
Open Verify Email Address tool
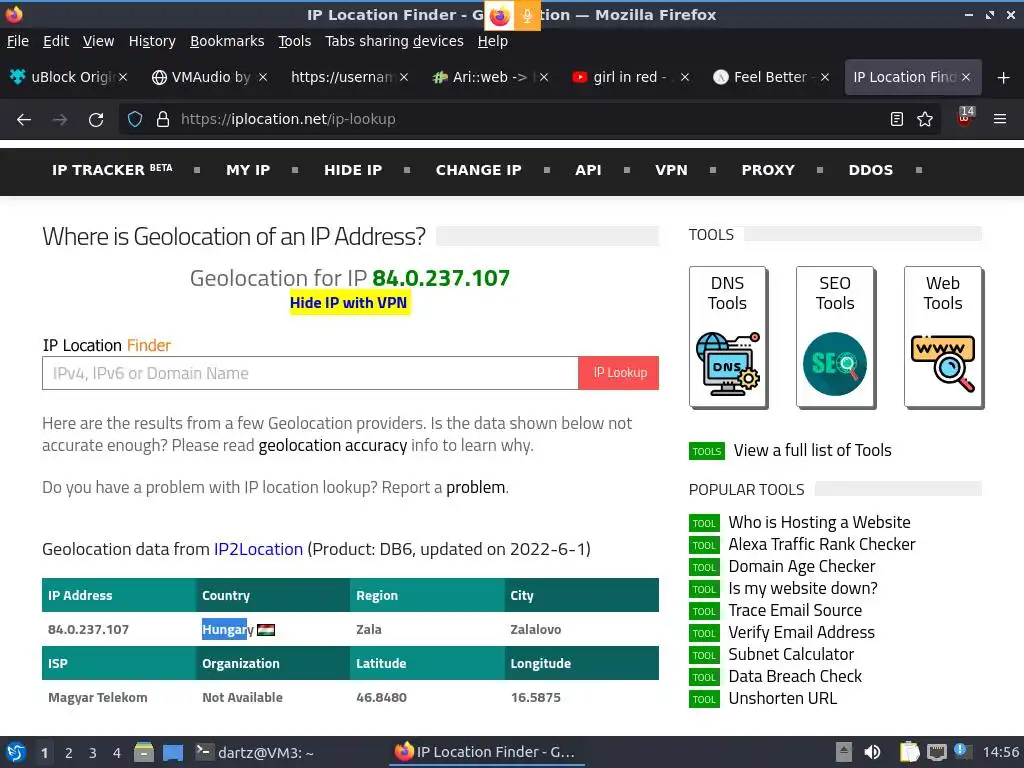click(801, 633)
